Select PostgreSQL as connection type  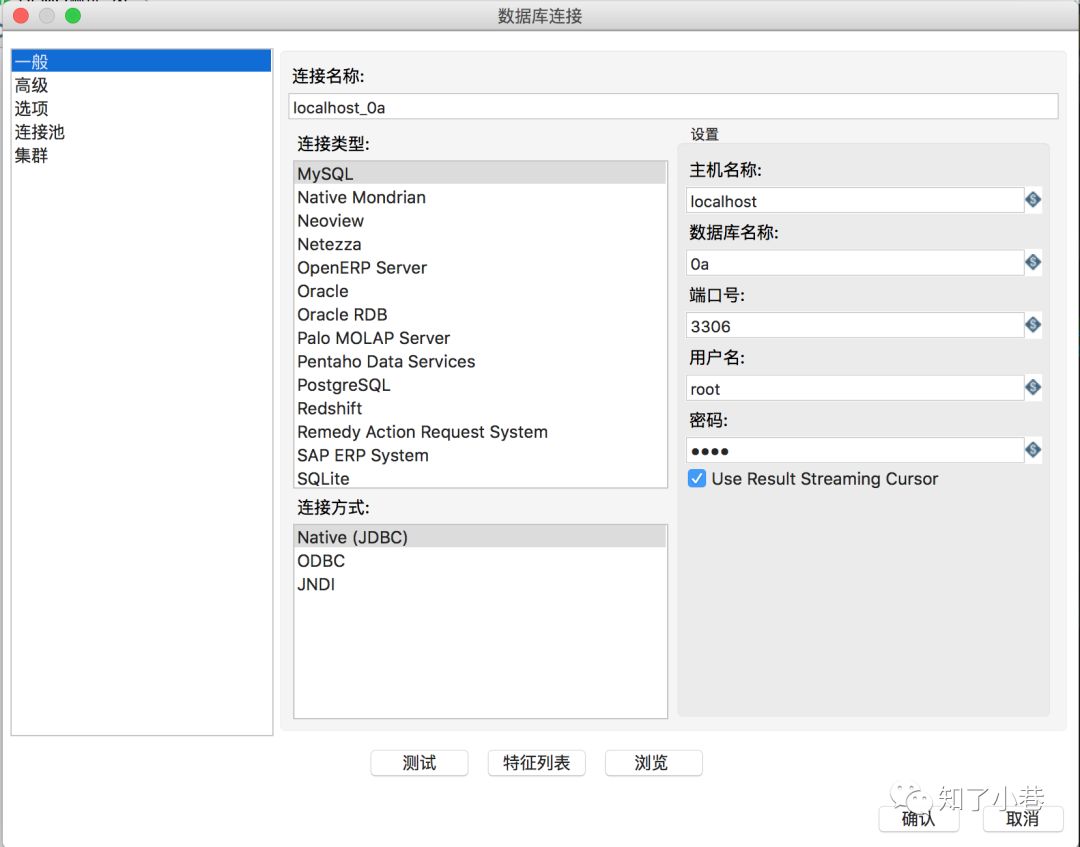tap(343, 384)
